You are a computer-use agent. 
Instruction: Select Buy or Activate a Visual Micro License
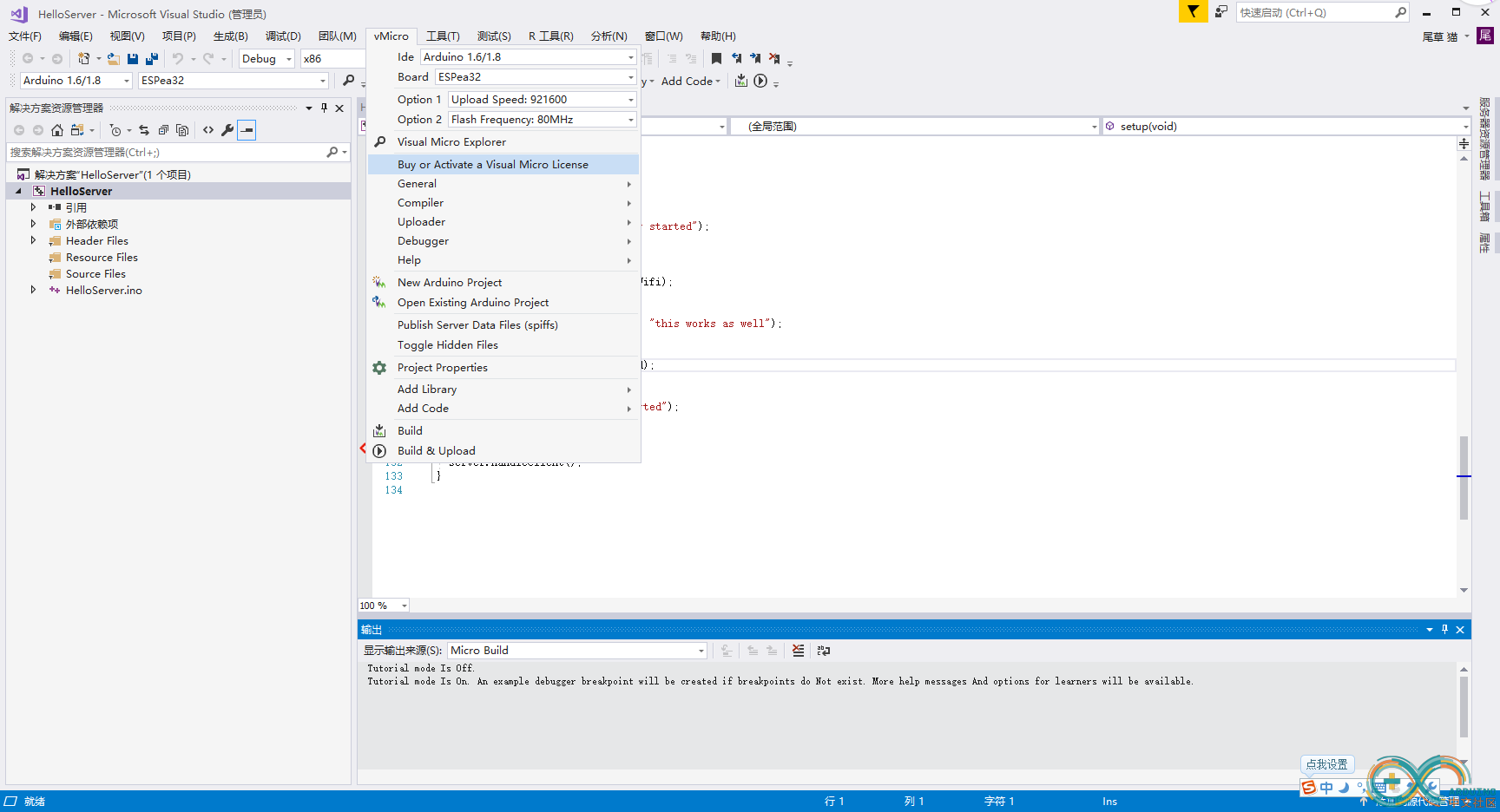pyautogui.click(x=503, y=165)
